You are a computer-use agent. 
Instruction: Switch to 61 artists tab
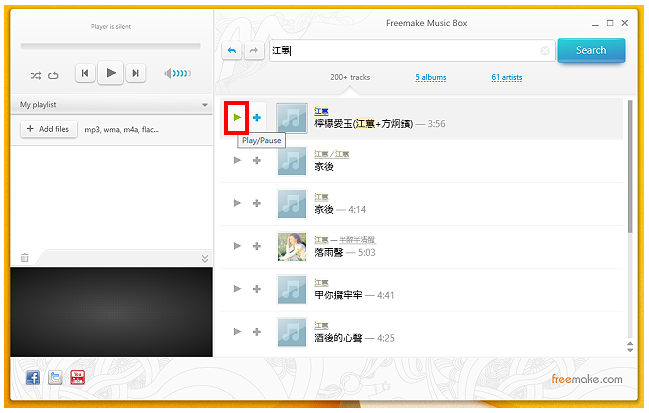(507, 77)
